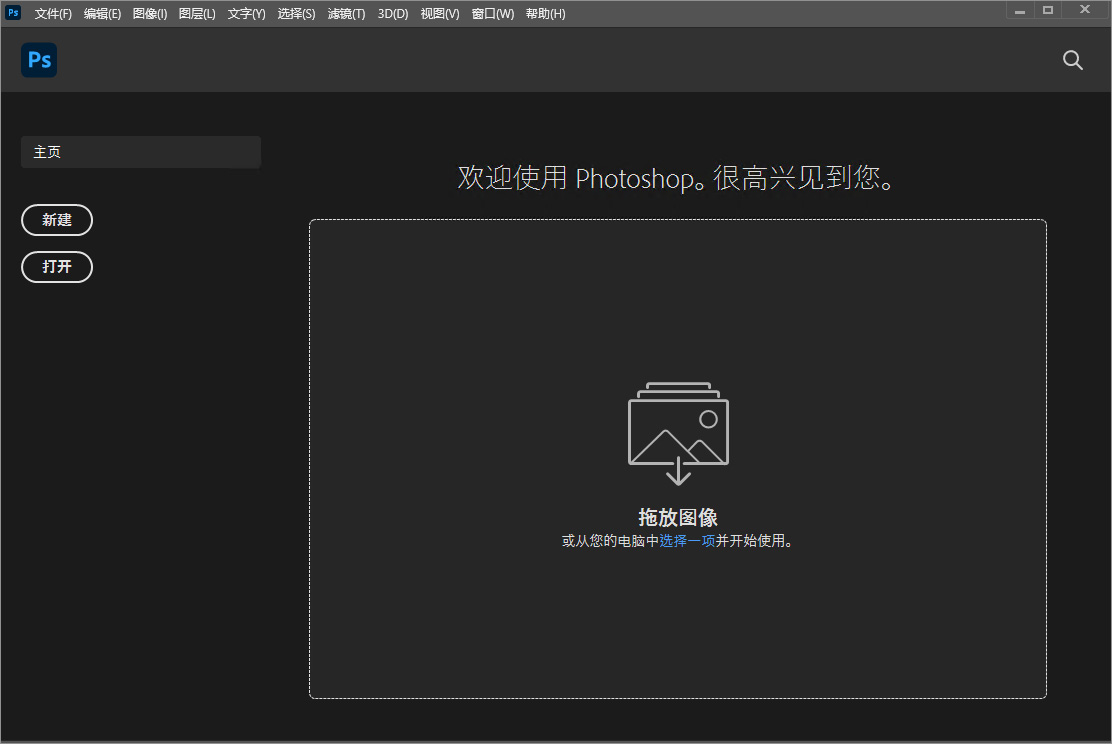Click the small Ps title bar icon
This screenshot has height=744, width=1112.
pyautogui.click(x=13, y=13)
